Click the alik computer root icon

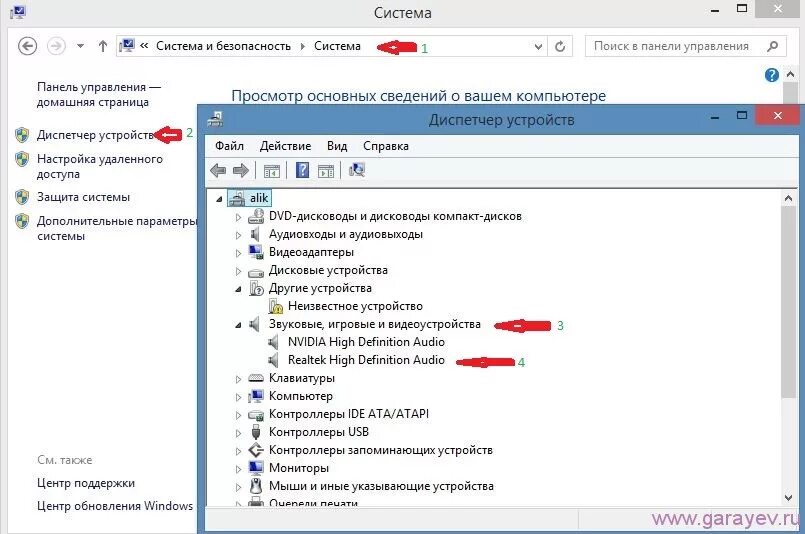[237, 198]
